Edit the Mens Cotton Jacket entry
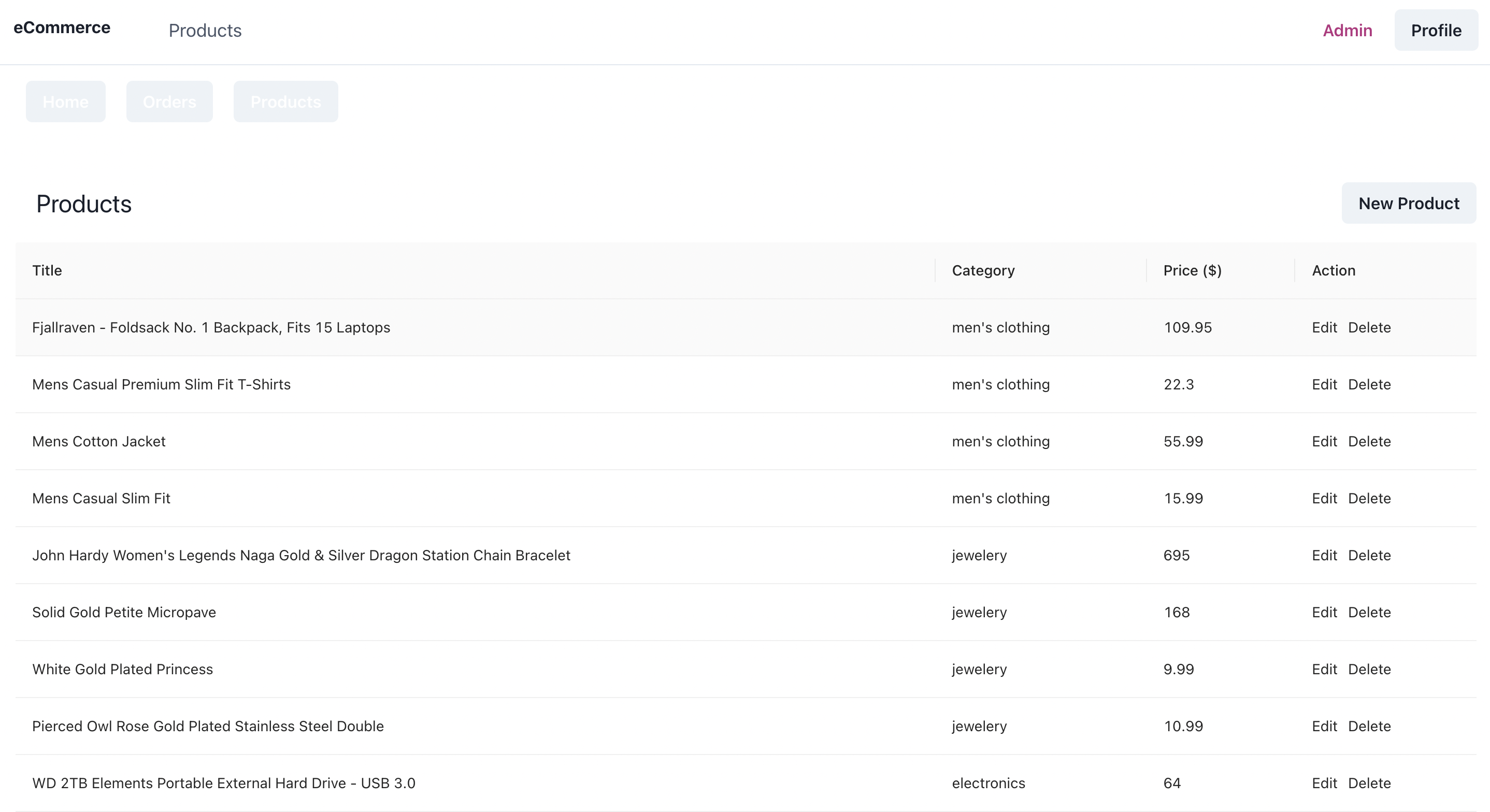Image resolution: width=1490 pixels, height=812 pixels. pos(1325,441)
